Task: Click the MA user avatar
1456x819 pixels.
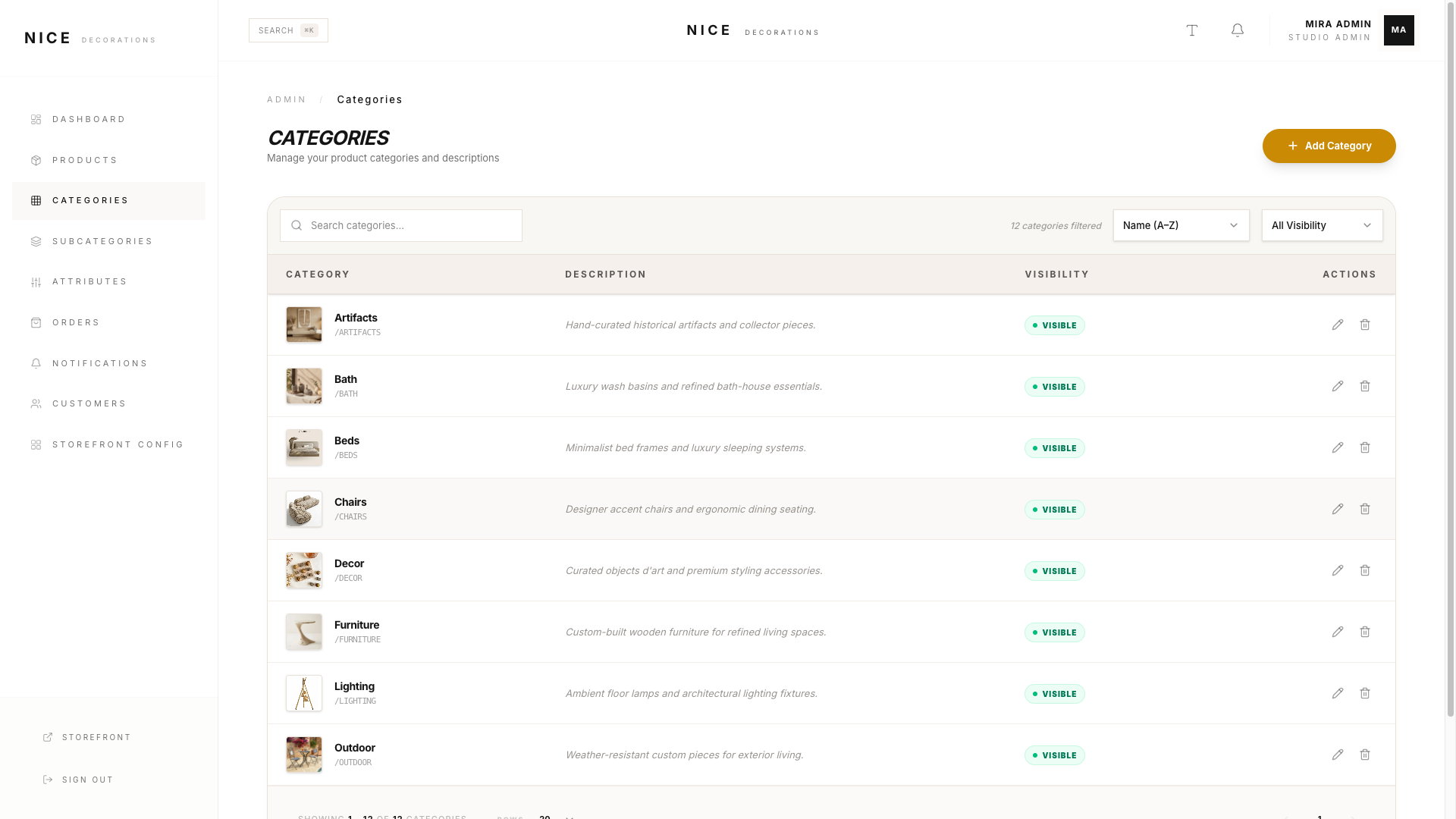Action: (1399, 30)
